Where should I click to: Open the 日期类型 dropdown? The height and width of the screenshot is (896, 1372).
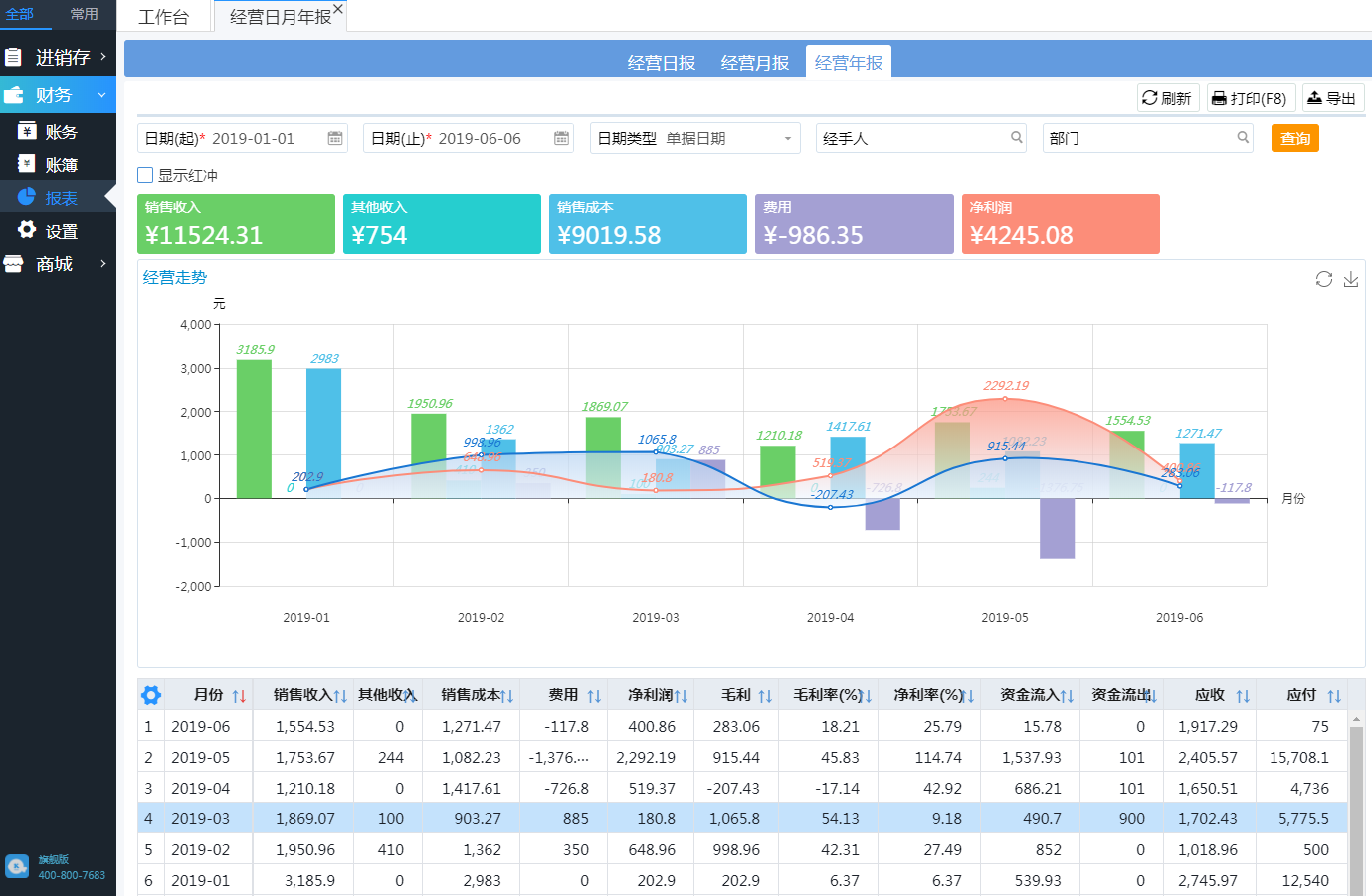[694, 138]
